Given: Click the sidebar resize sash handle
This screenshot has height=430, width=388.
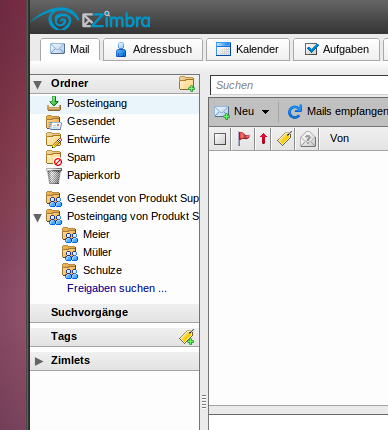Looking at the screenshot, I should pos(204,401).
